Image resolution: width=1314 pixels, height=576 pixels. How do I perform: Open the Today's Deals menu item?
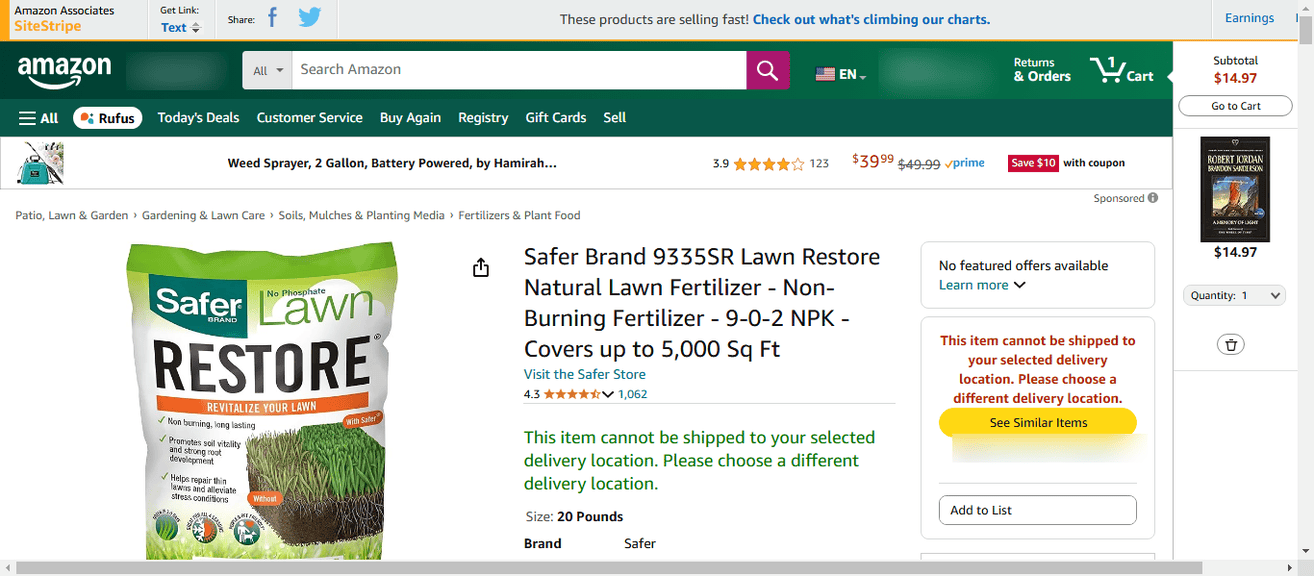(x=198, y=117)
